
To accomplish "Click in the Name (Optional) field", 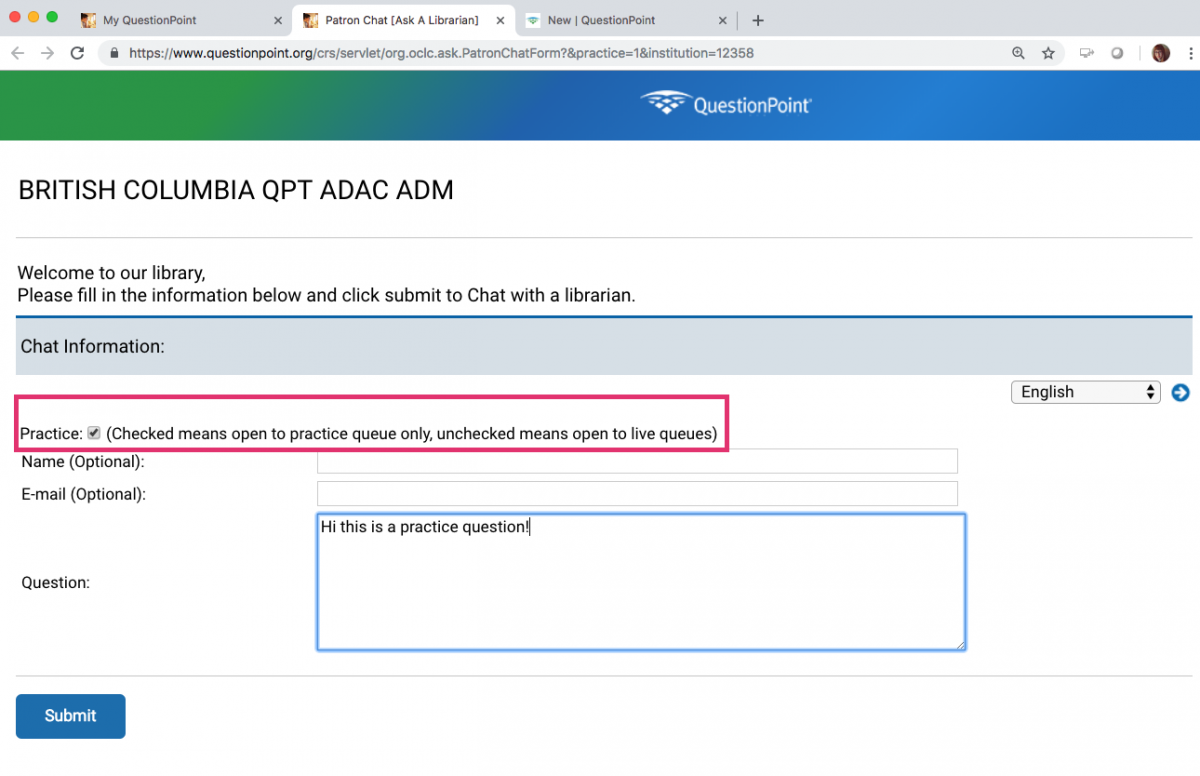I will point(637,461).
